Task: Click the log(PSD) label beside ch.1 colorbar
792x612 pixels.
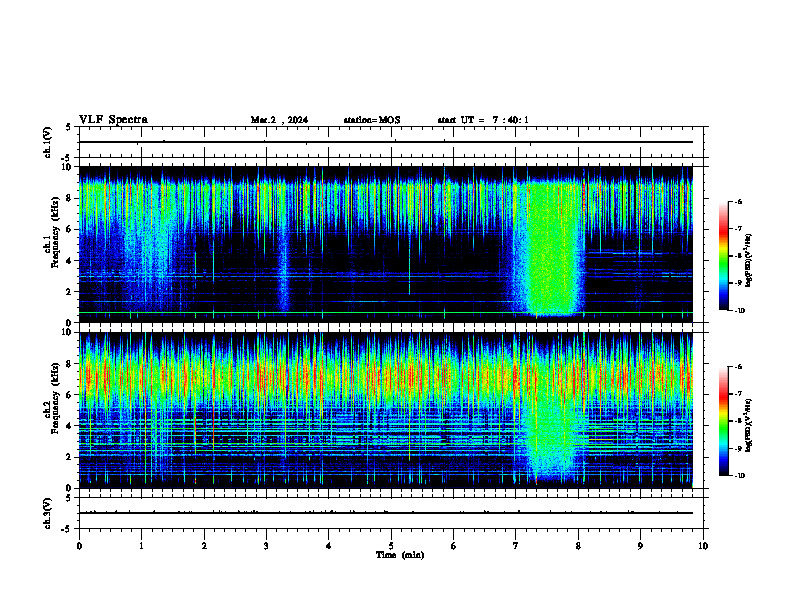Action: pyautogui.click(x=749, y=261)
